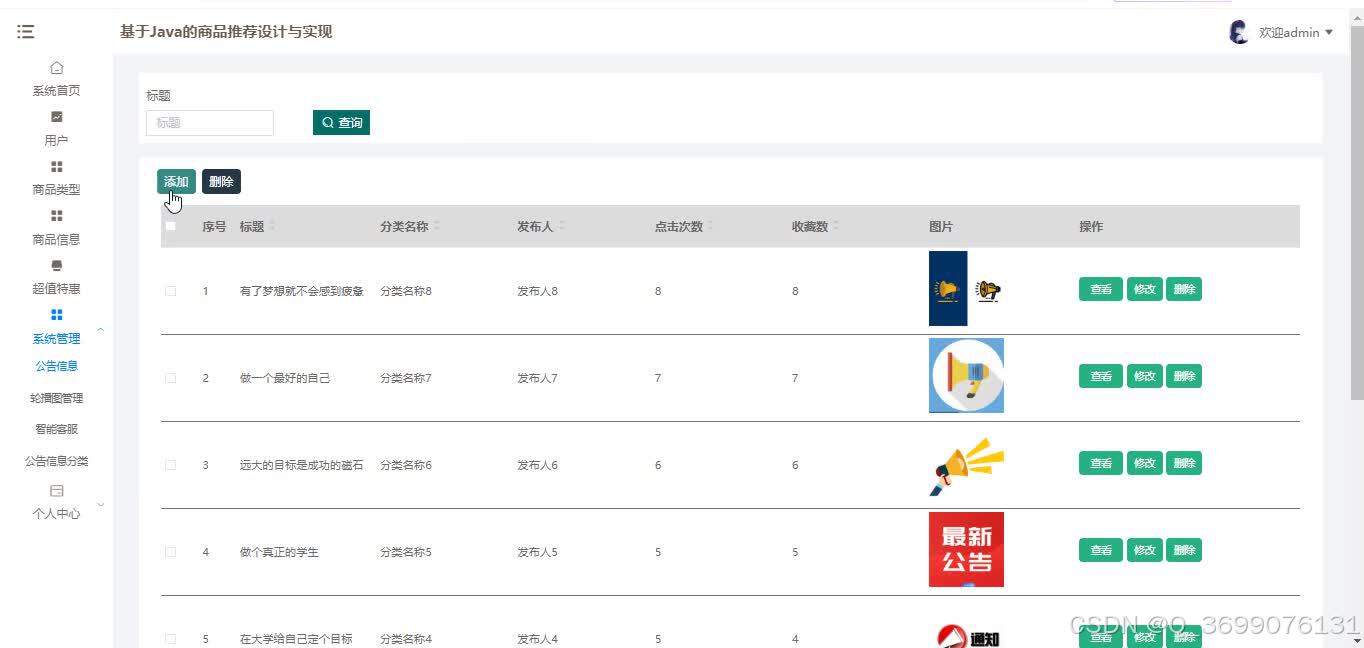
Task: Open 超值特惠 menu label
Action: click(56, 288)
